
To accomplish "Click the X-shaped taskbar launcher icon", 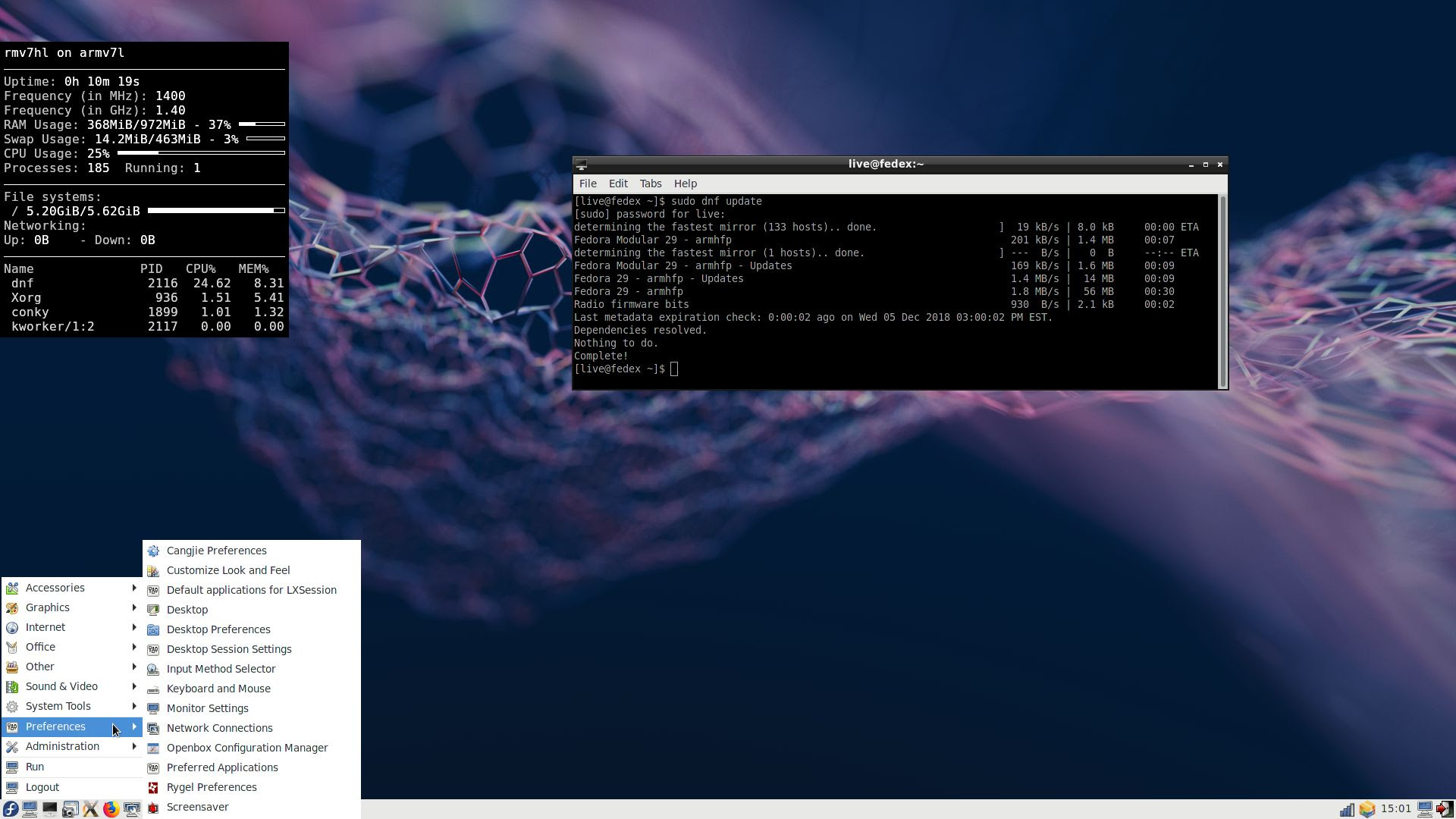I will [90, 809].
